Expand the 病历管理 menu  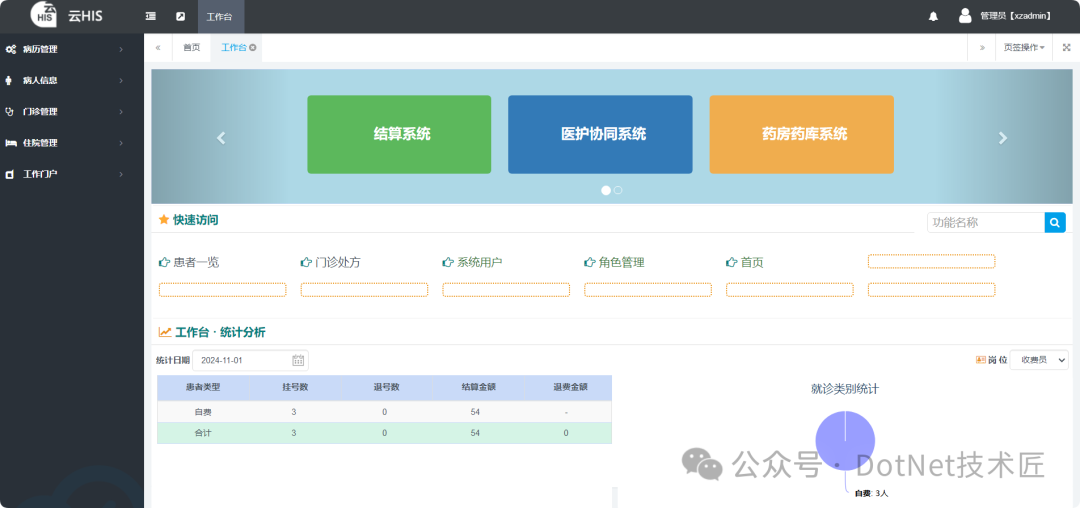point(72,50)
